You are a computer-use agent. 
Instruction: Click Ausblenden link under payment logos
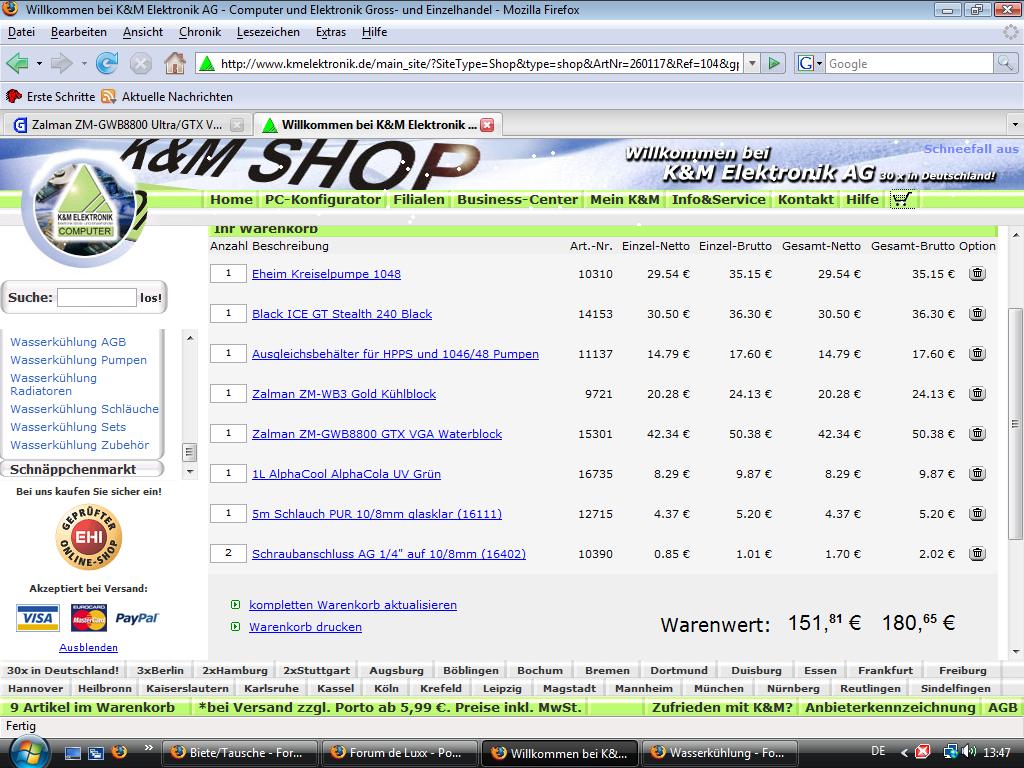pyautogui.click(x=88, y=647)
